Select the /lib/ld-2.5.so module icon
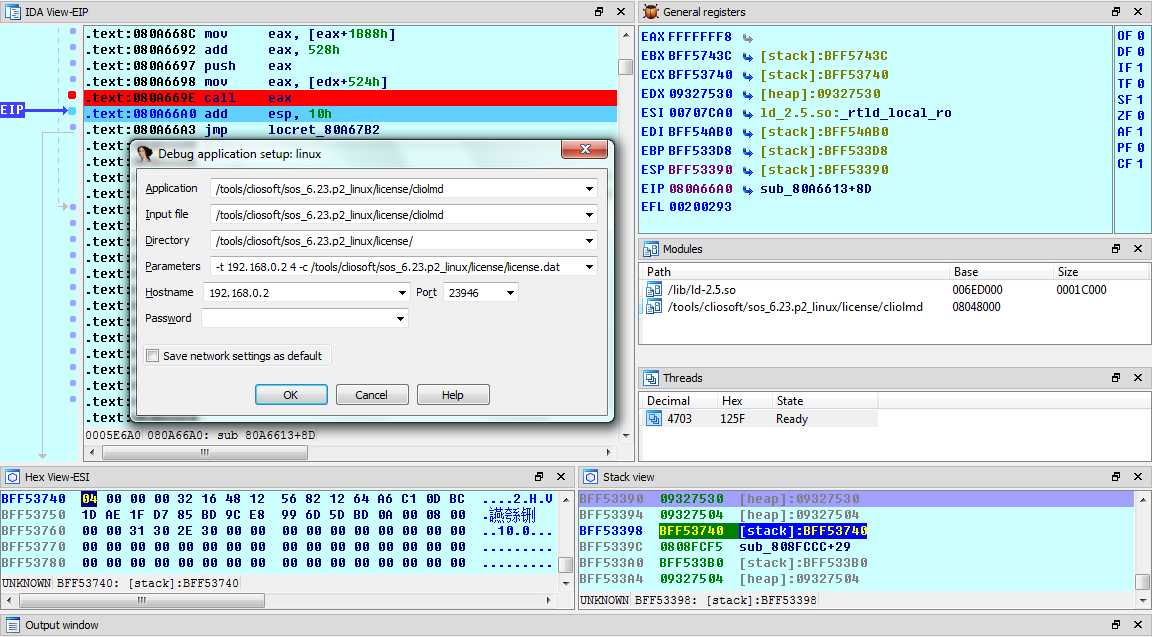 (x=653, y=290)
